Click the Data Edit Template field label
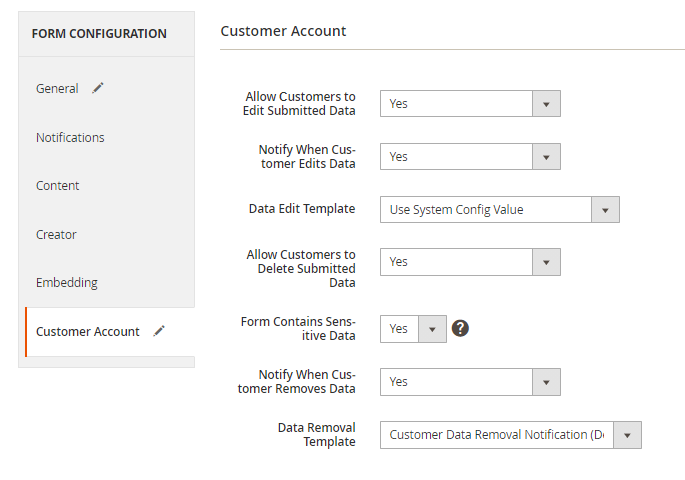Image resolution: width=685 pixels, height=480 pixels. [301, 209]
